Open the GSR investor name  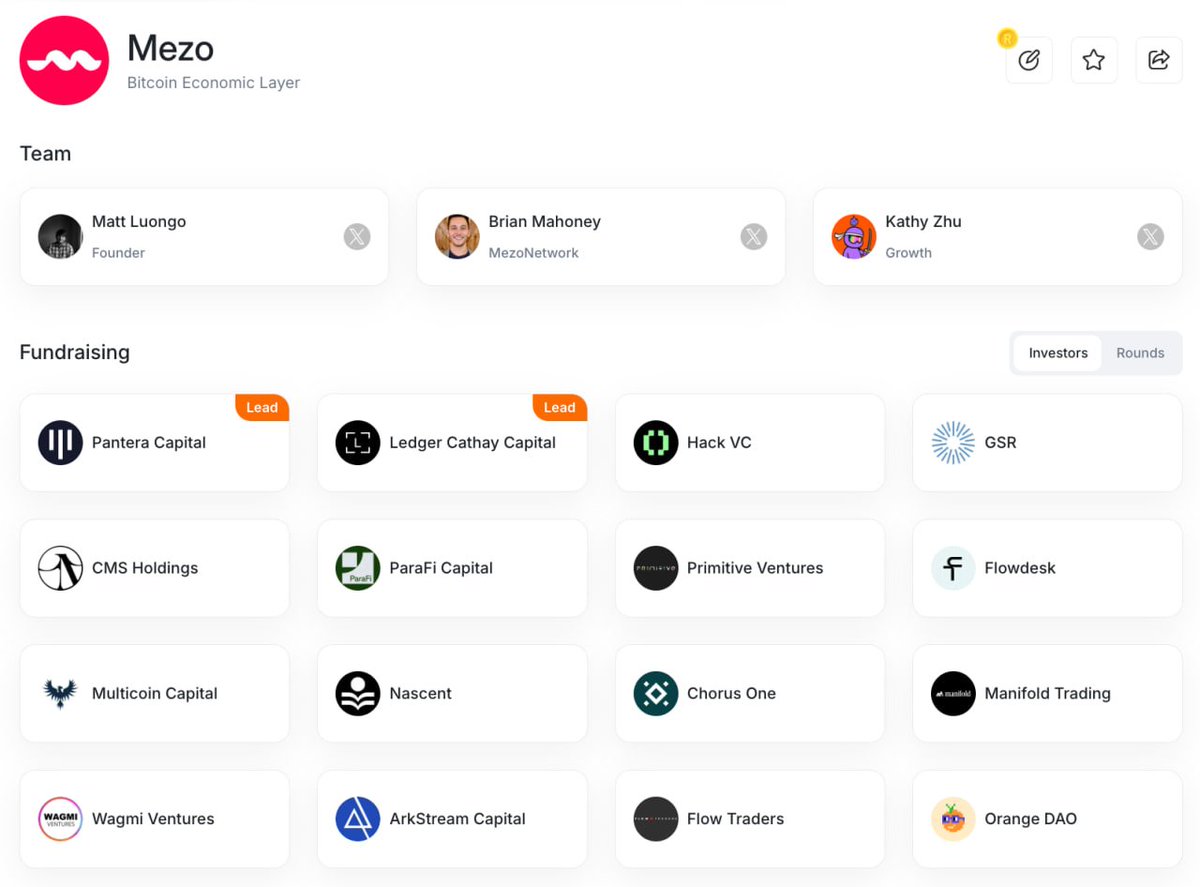(1001, 443)
